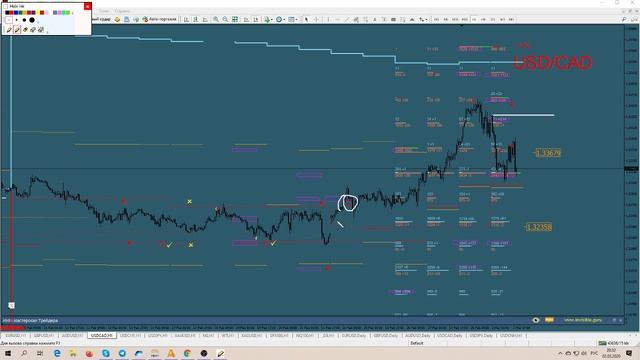Toggle chart auto-scroll
640x360 pixels.
point(246,19)
